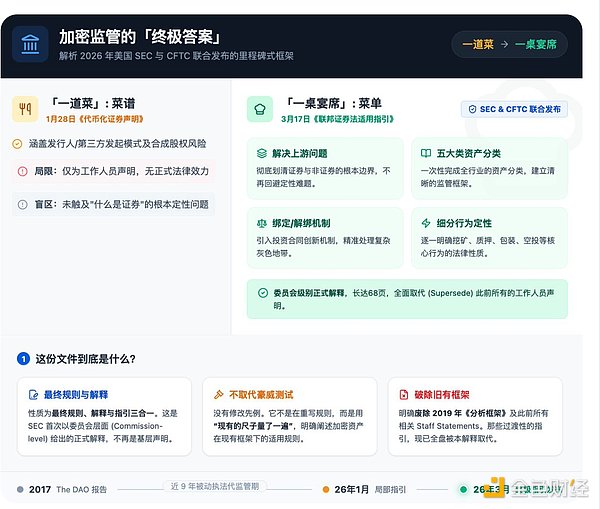Click the 26年1月 局部指引 timeline marker
The width and height of the screenshot is (600, 509).
click(326, 490)
